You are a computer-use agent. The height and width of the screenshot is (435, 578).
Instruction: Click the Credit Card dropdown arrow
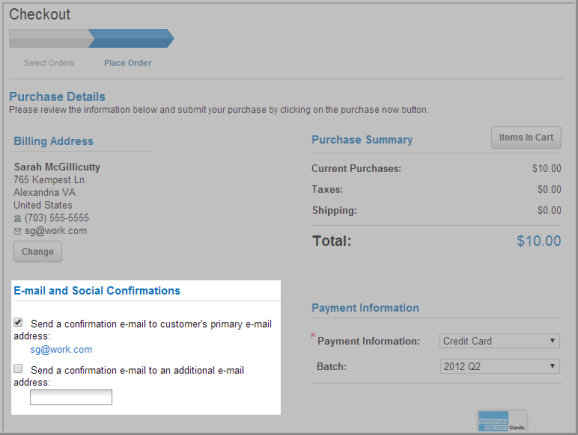pyautogui.click(x=552, y=341)
